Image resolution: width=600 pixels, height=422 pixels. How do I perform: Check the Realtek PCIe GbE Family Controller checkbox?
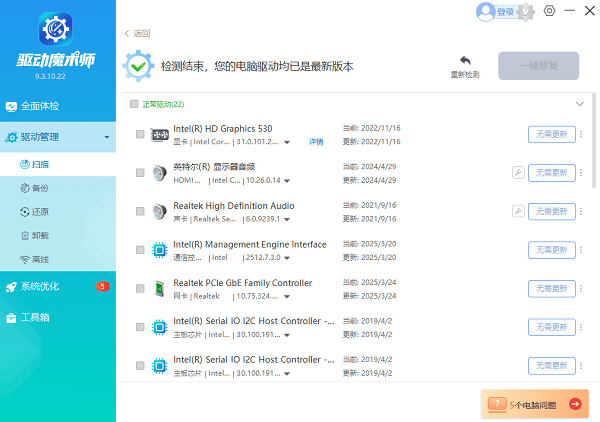tap(140, 288)
